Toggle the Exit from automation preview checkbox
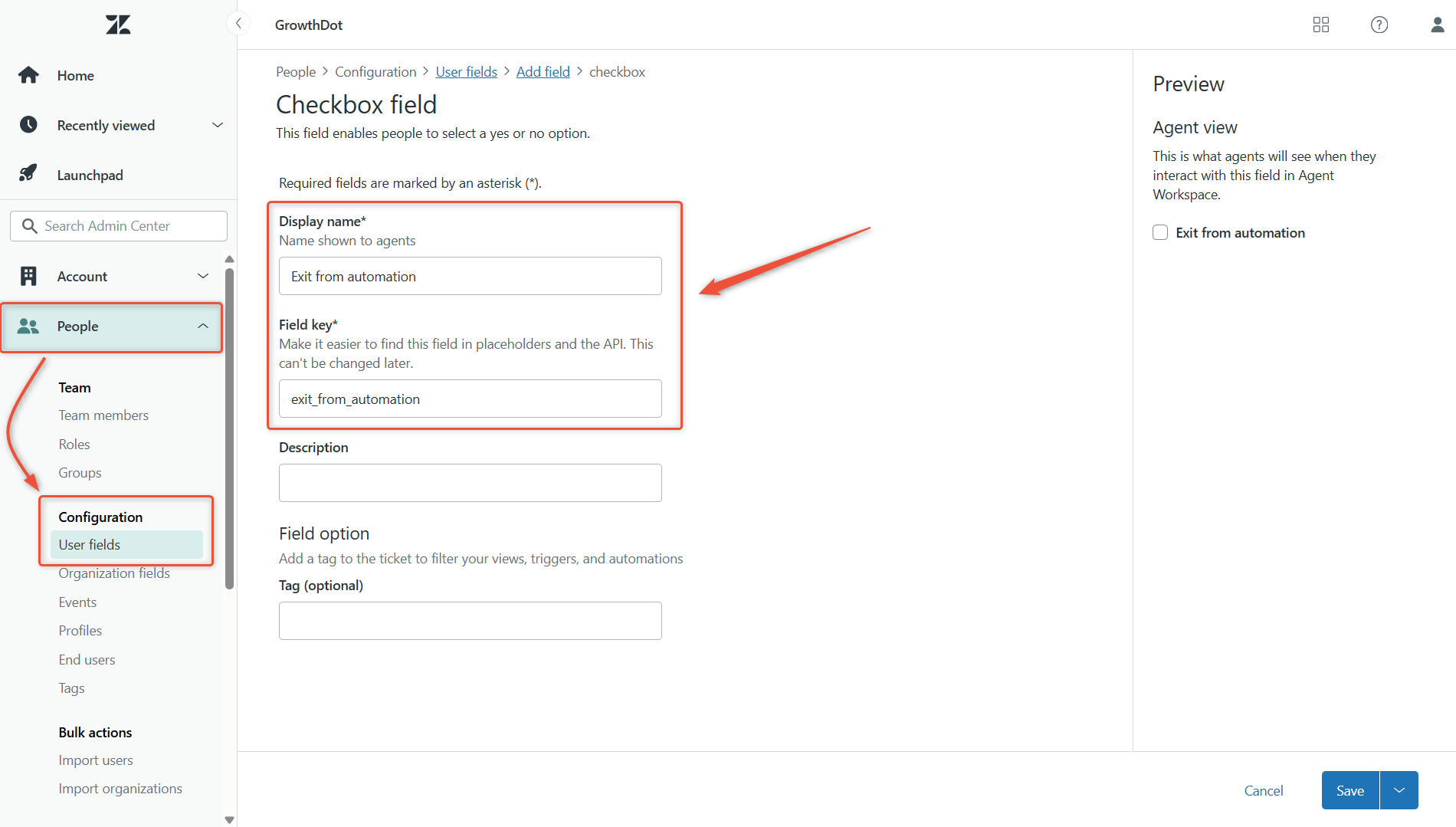1456x827 pixels. coord(1159,232)
